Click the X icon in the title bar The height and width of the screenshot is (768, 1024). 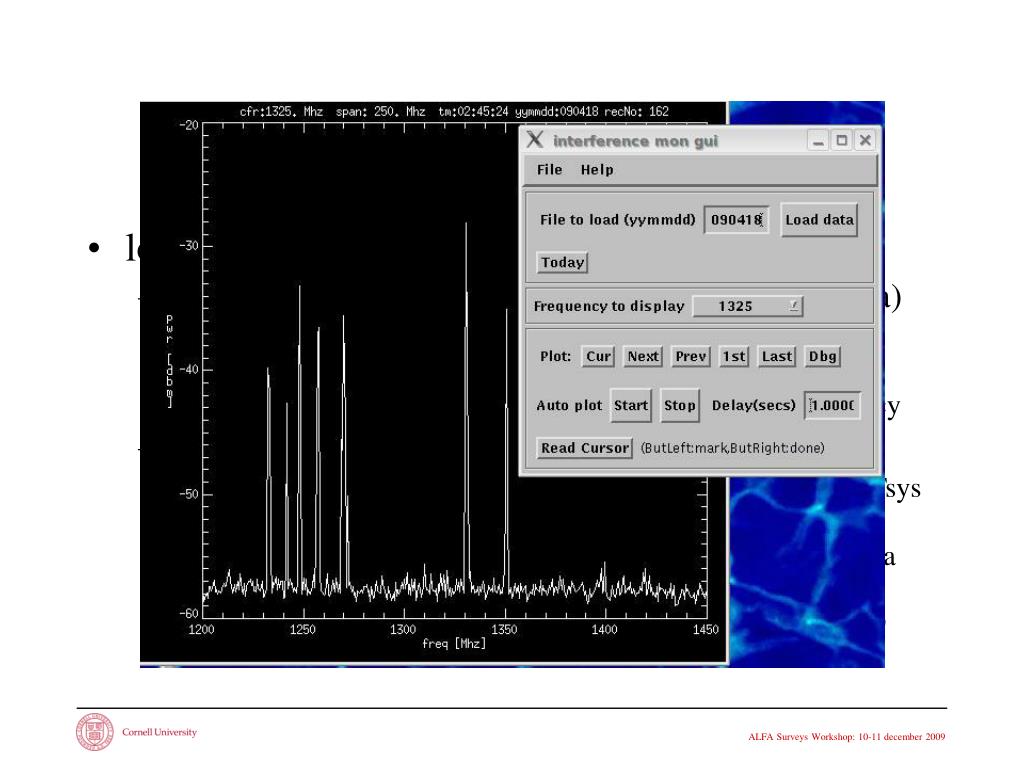pyautogui.click(x=535, y=140)
